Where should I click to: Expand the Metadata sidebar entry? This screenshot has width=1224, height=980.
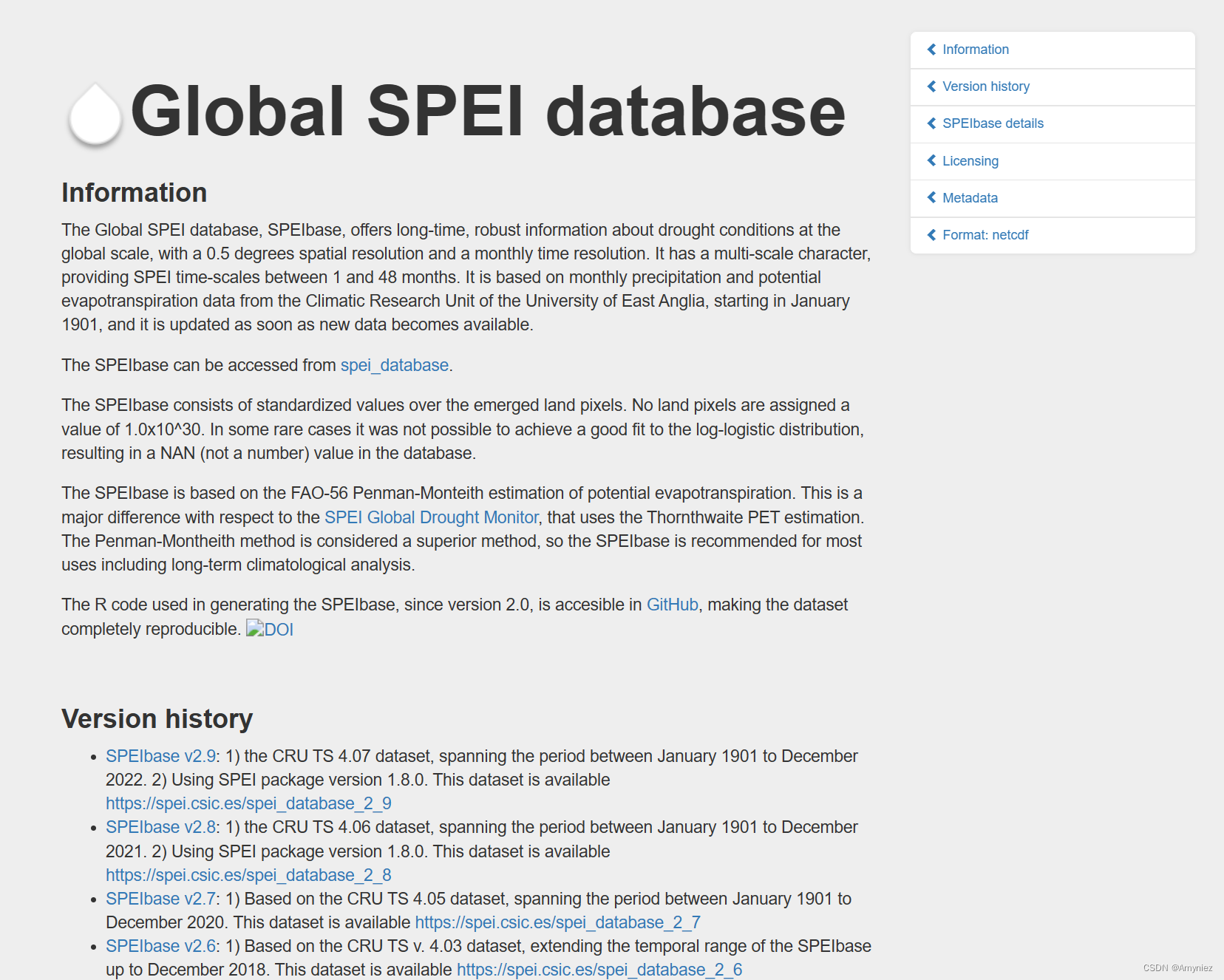(x=969, y=198)
